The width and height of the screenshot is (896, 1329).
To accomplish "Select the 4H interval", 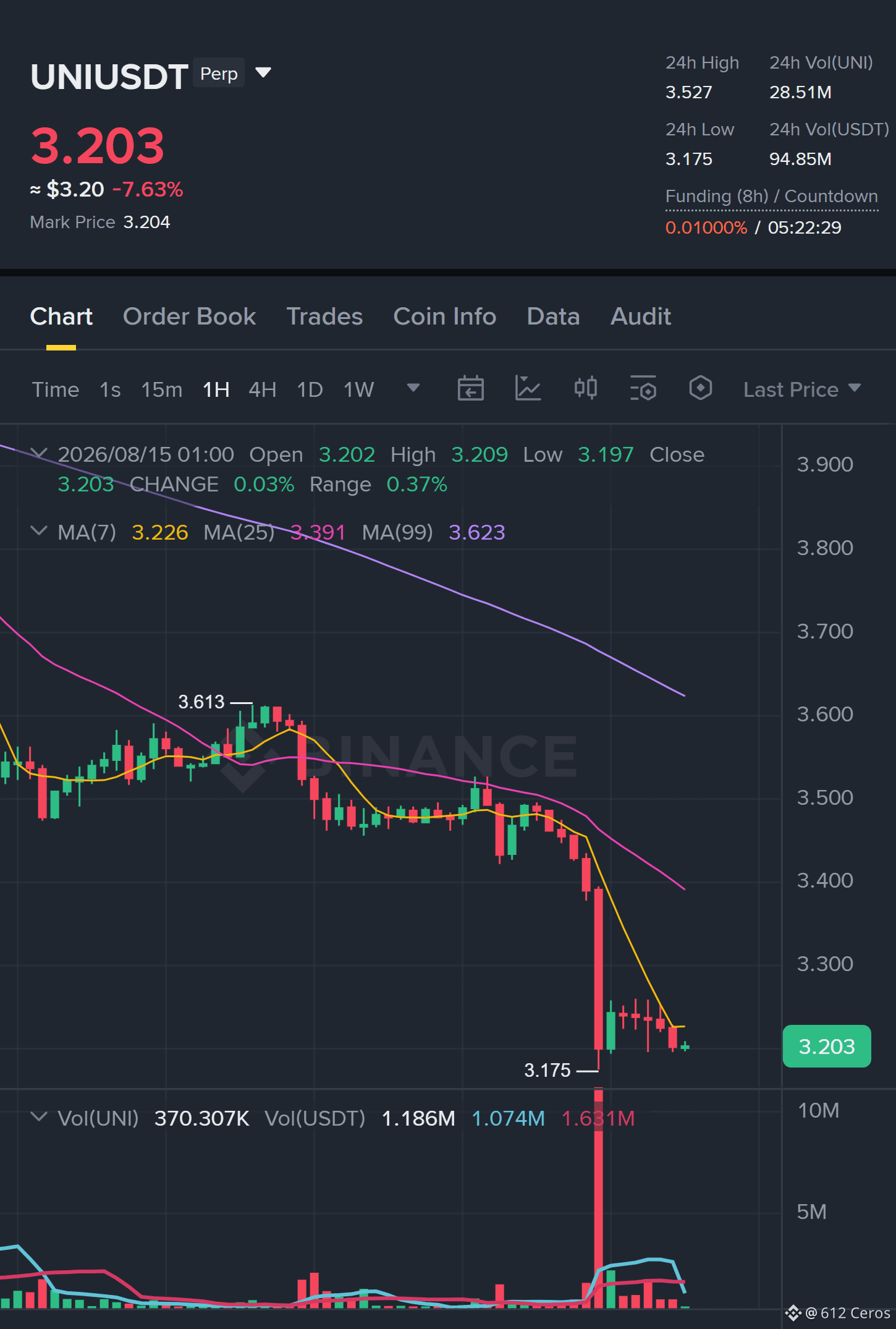I will tap(262, 389).
